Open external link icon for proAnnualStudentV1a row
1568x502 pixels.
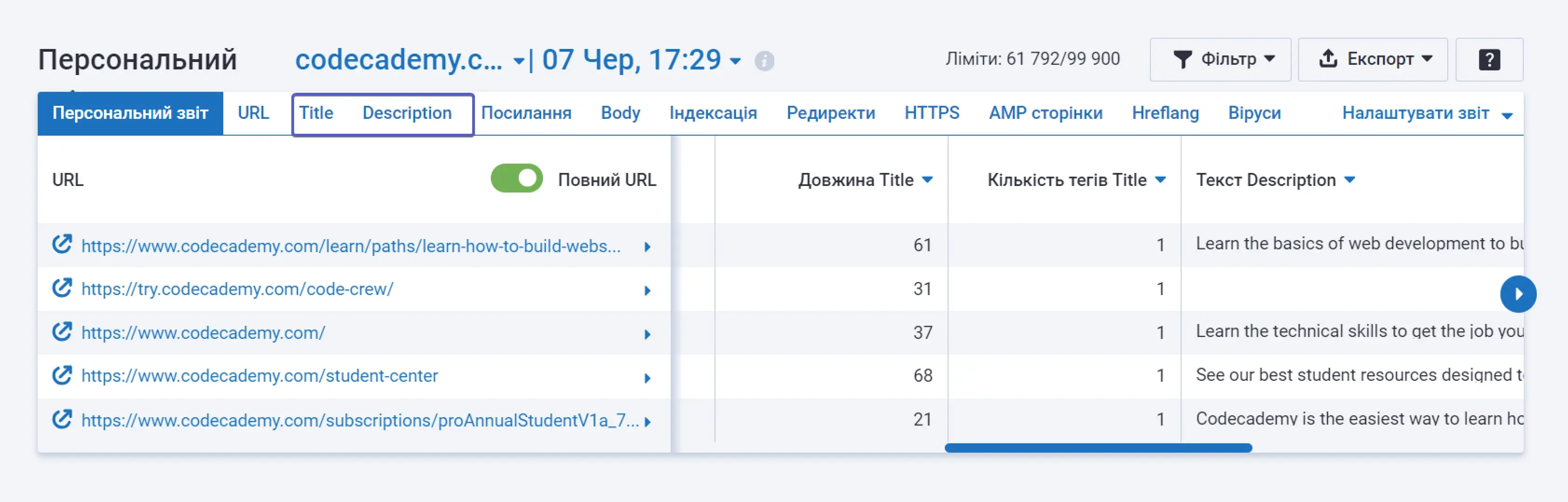62,419
